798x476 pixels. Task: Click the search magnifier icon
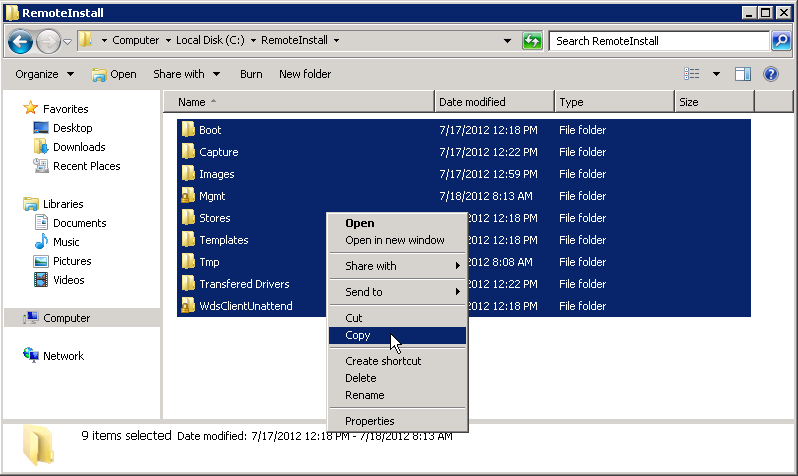point(781,41)
